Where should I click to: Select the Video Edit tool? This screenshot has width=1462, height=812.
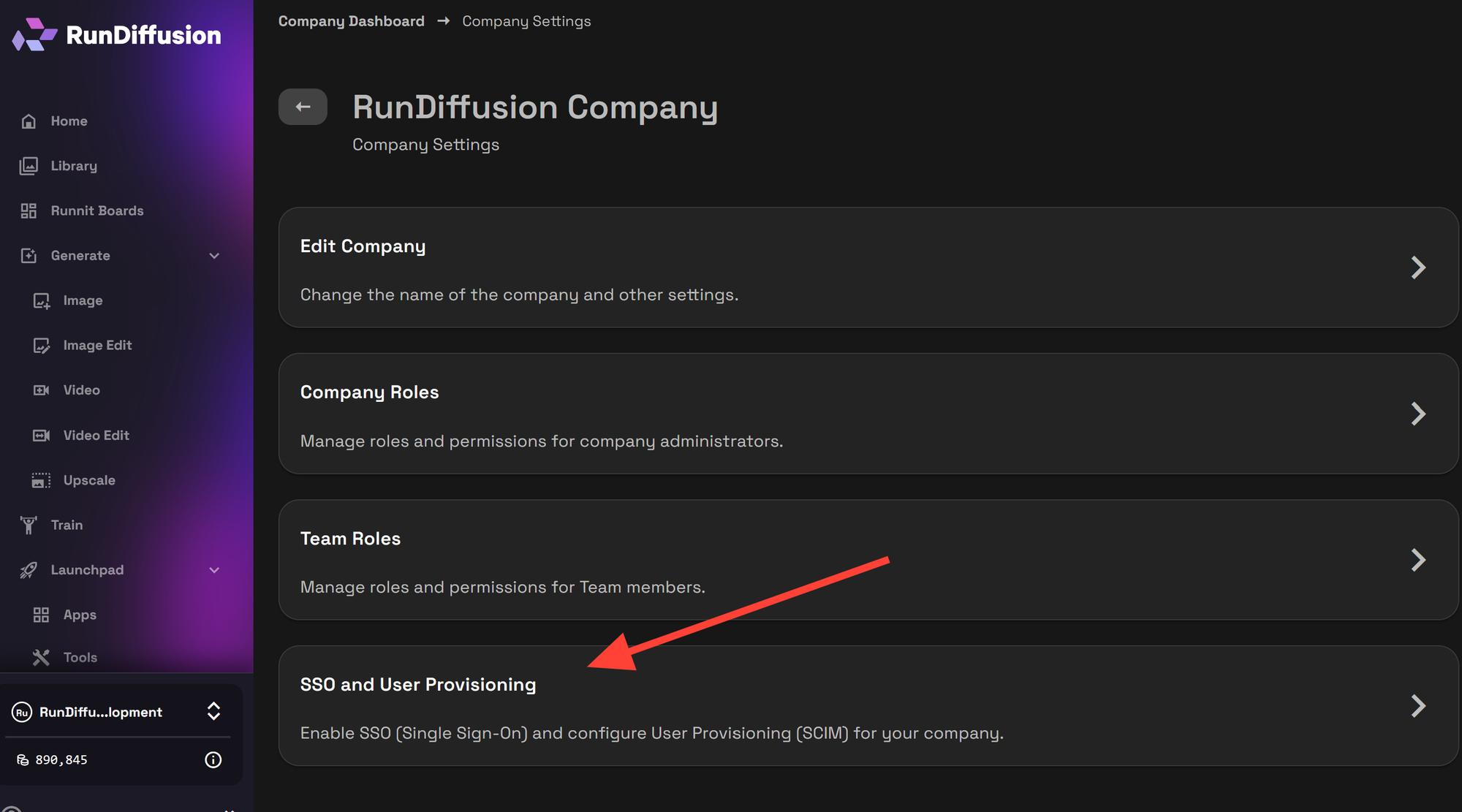[96, 435]
